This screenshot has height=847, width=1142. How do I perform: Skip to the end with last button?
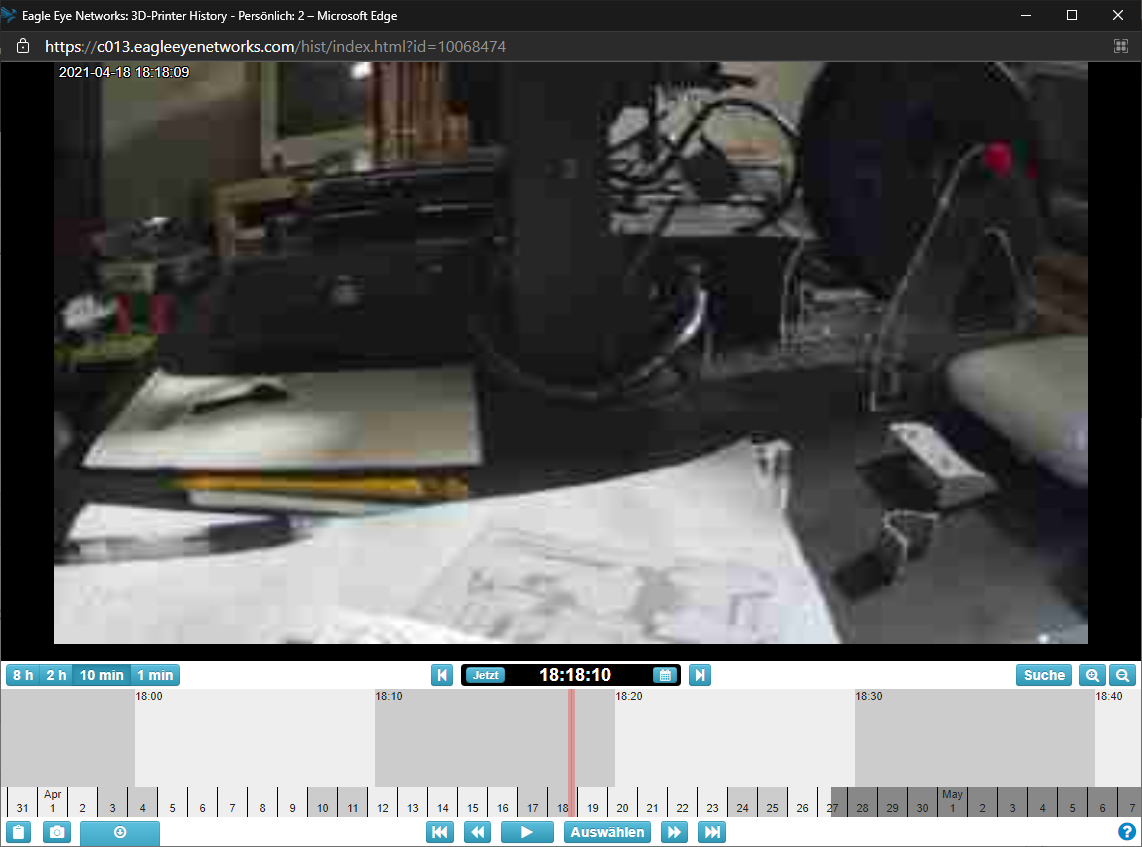coord(712,832)
